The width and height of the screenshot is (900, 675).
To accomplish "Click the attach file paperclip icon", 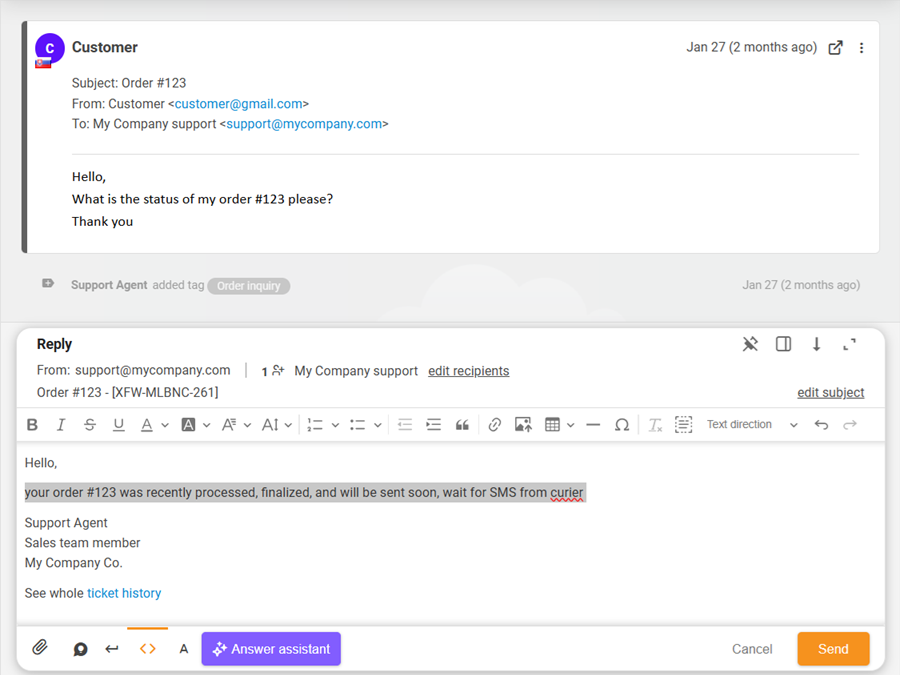I will (40, 648).
